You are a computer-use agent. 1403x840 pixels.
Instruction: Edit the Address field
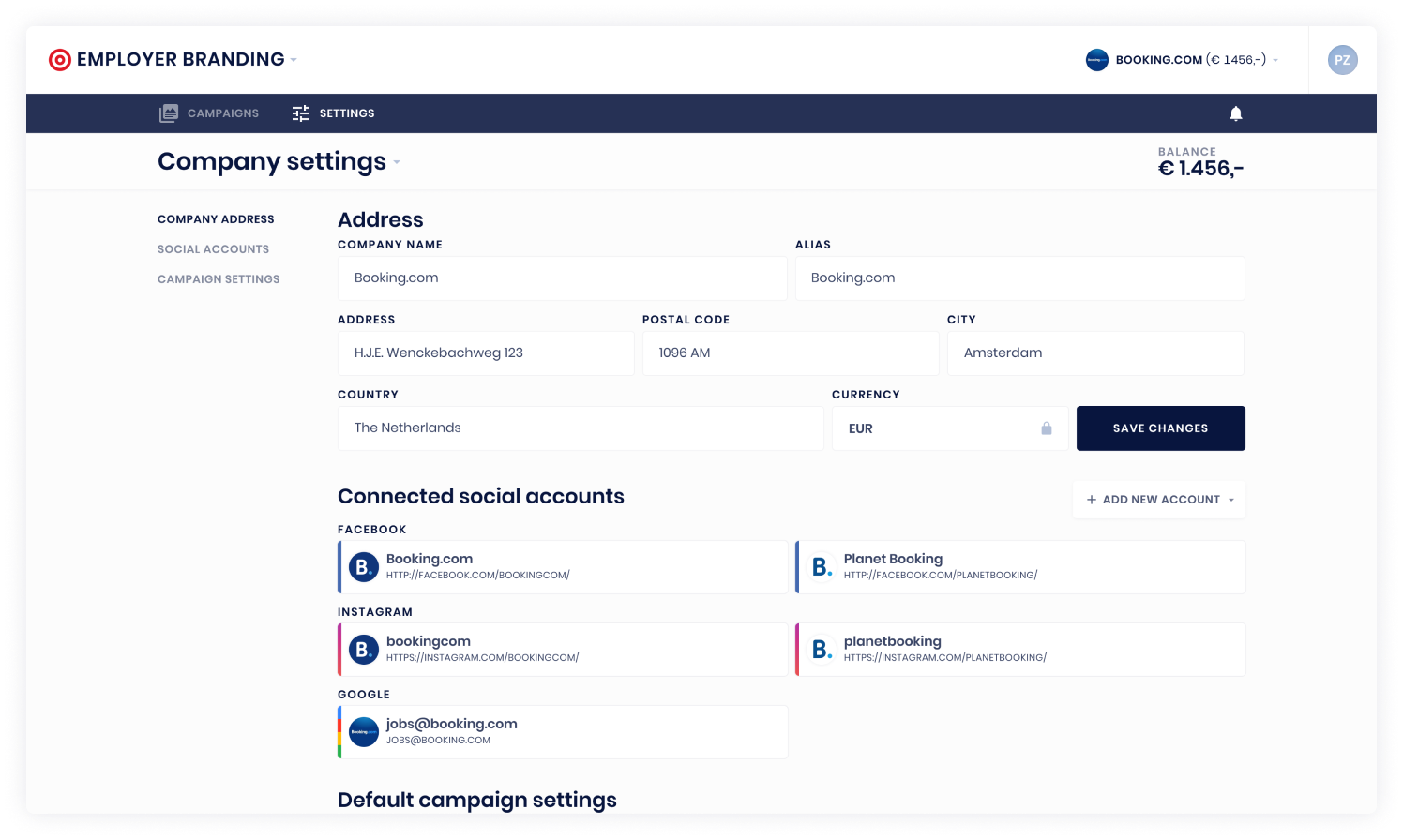coord(486,353)
